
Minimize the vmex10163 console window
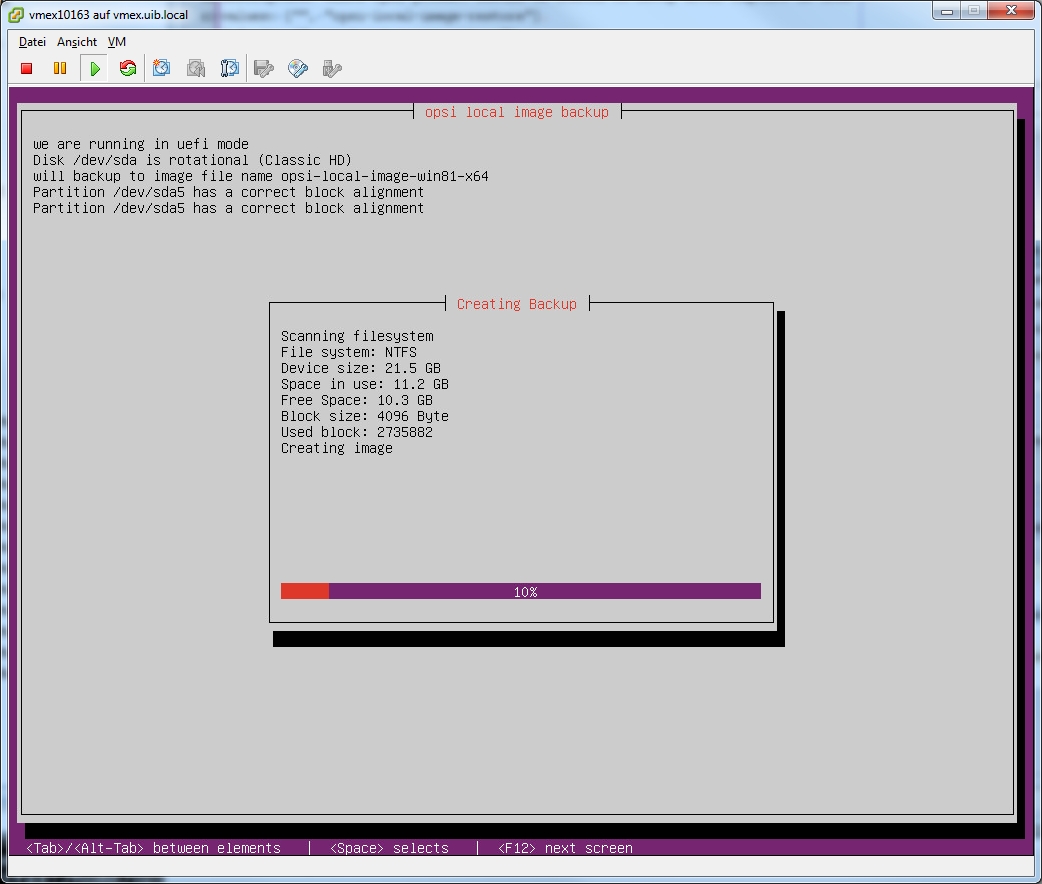click(x=947, y=11)
